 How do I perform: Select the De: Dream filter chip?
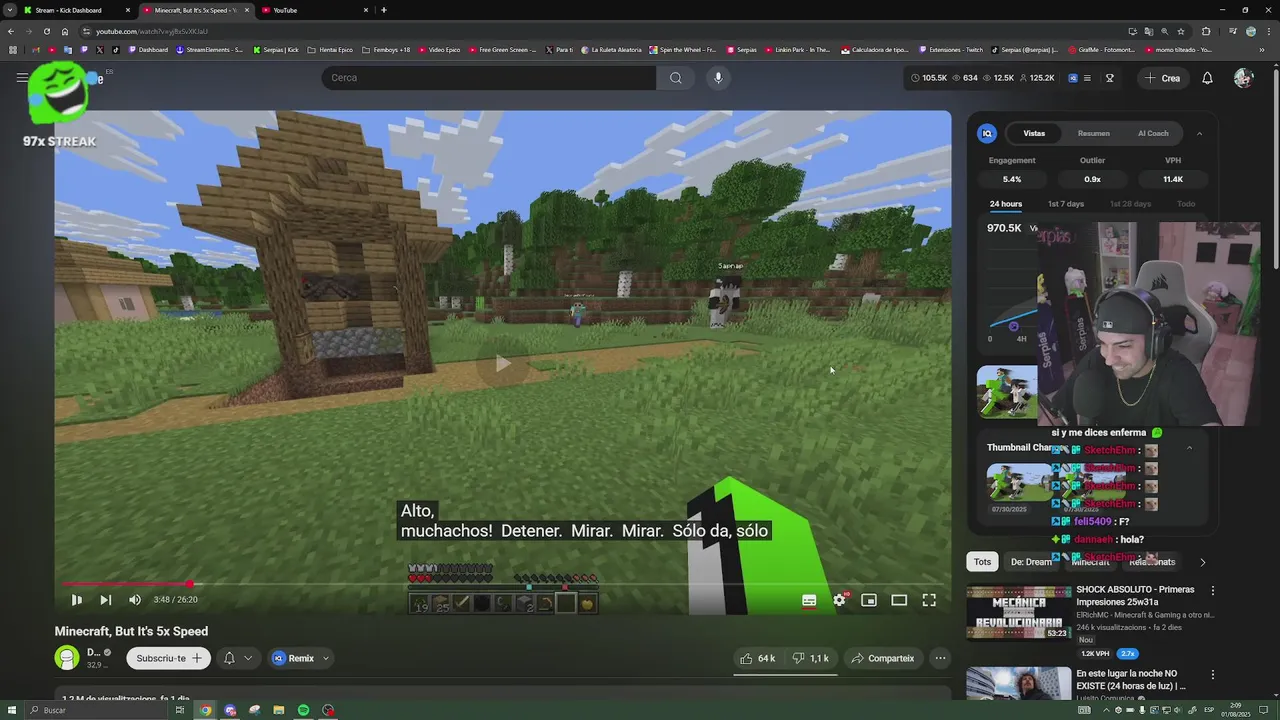(x=1031, y=562)
